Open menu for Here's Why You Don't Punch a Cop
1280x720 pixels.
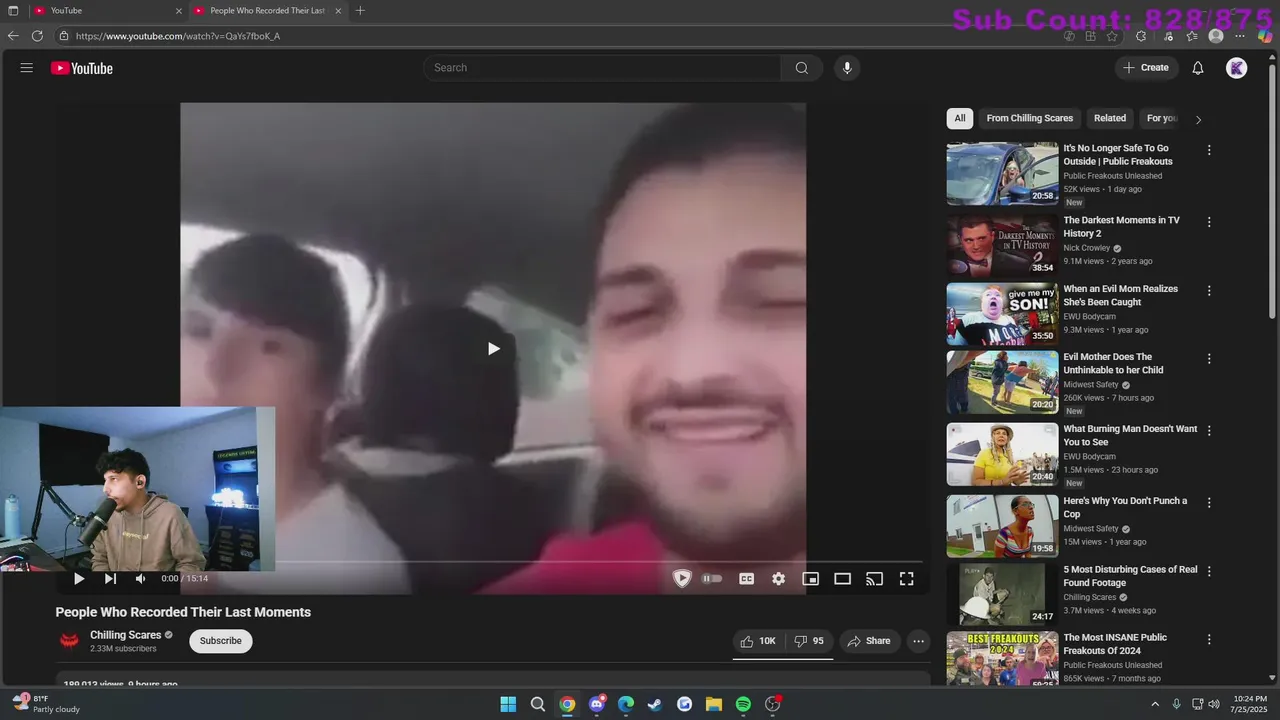tap(1209, 503)
